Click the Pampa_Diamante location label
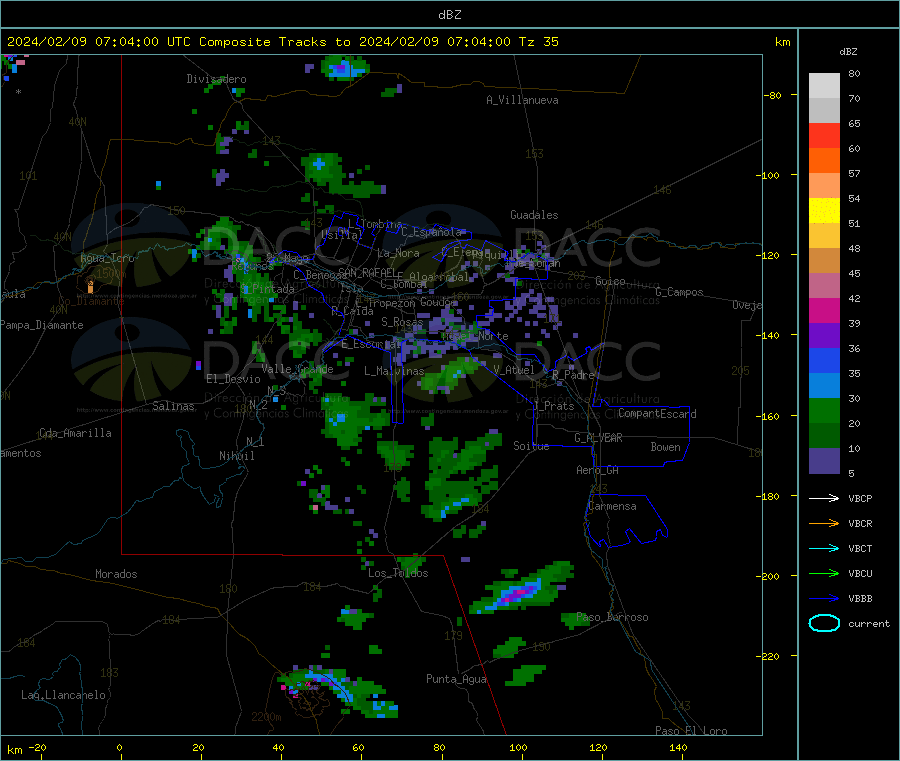This screenshot has width=900, height=761. 42,325
